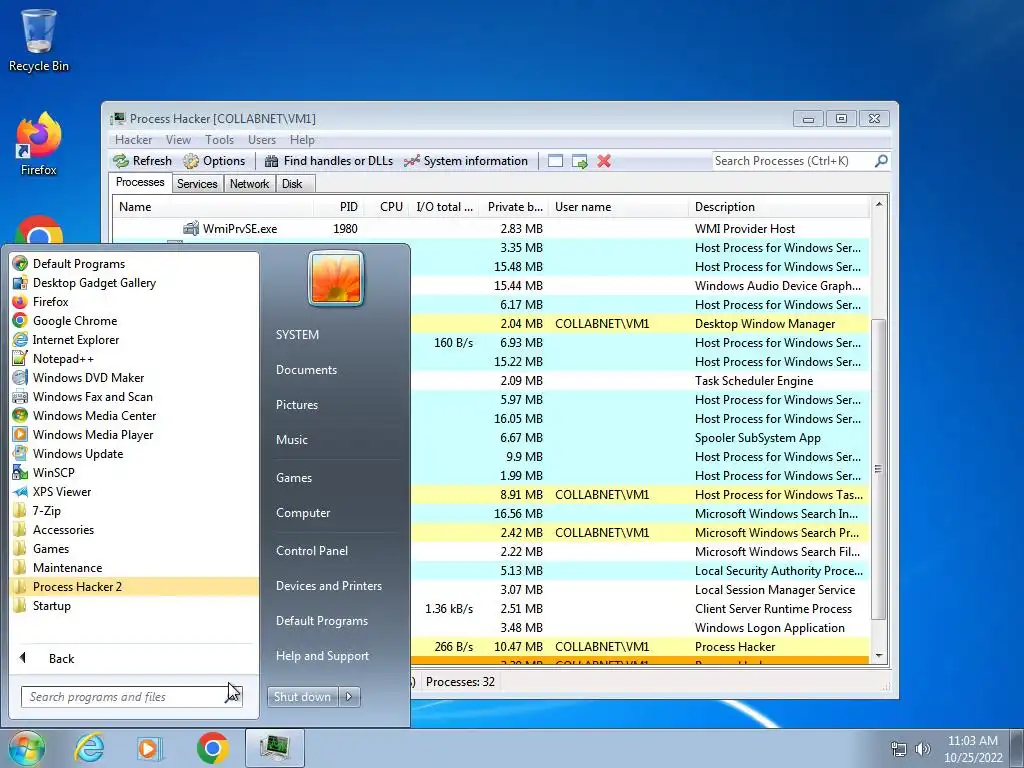Image resolution: width=1024 pixels, height=768 pixels.
Task: Open the Hacker menu
Action: (x=133, y=140)
